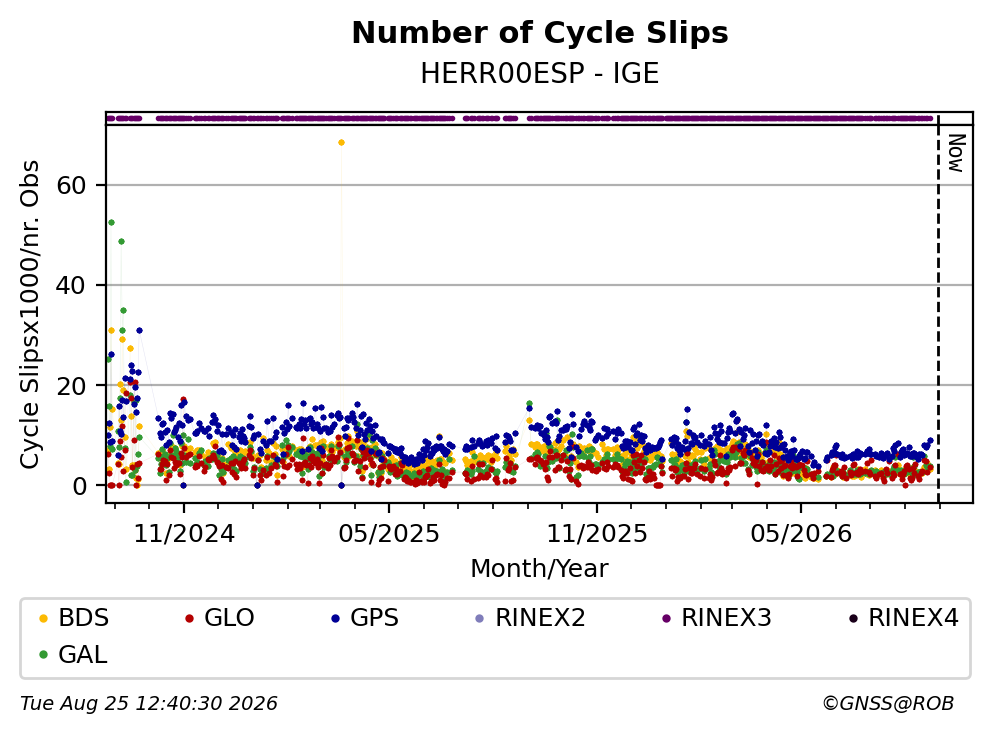Select the GPS legend label

374,618
